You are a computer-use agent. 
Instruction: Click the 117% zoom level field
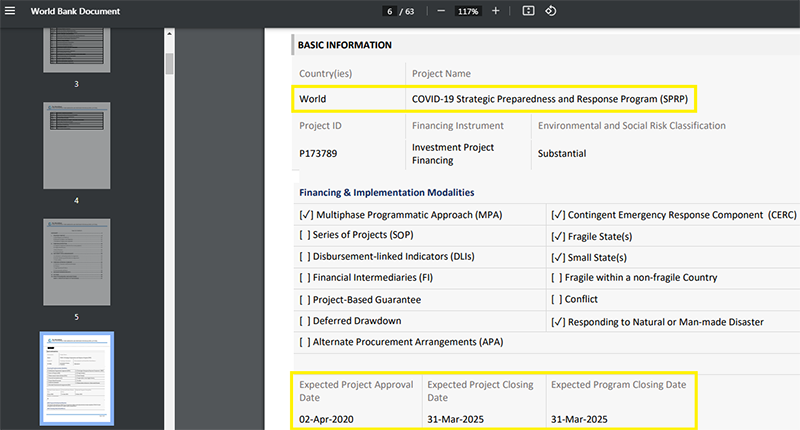tap(467, 11)
